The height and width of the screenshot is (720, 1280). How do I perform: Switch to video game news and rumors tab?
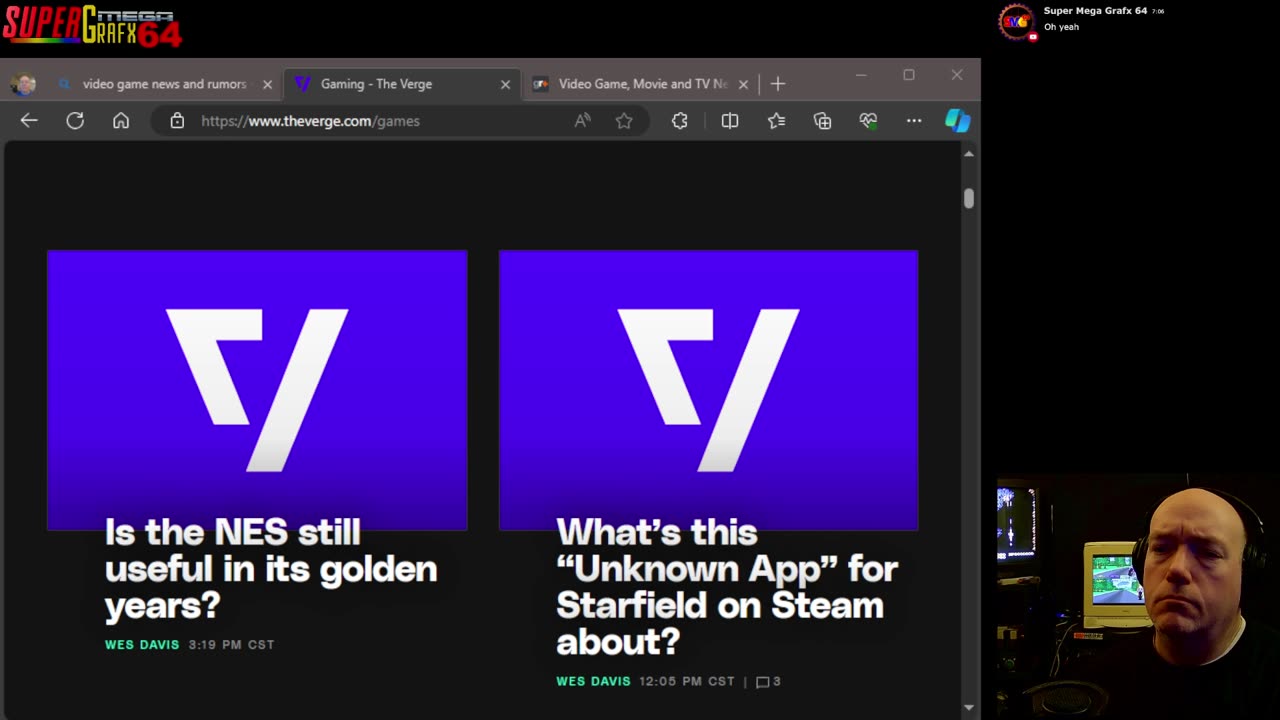coord(164,84)
